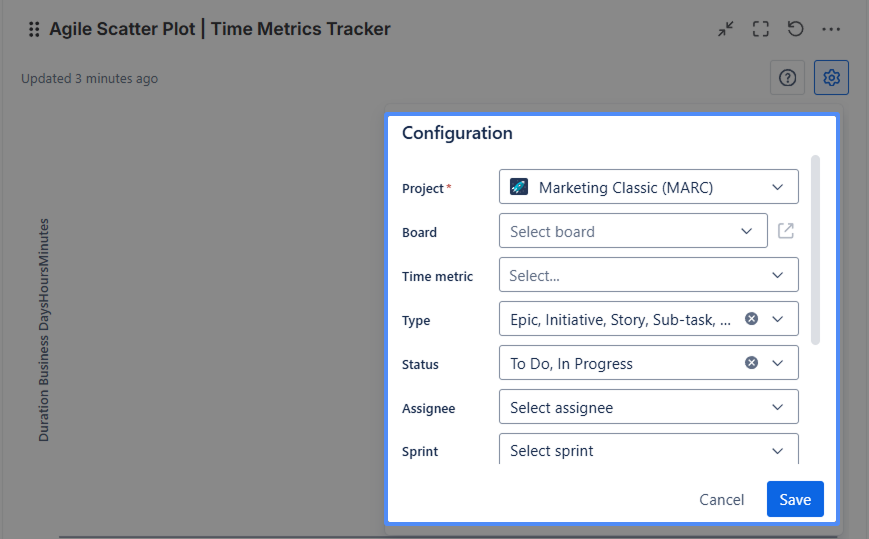
Task: Clear the selected Status values
Action: (x=751, y=363)
